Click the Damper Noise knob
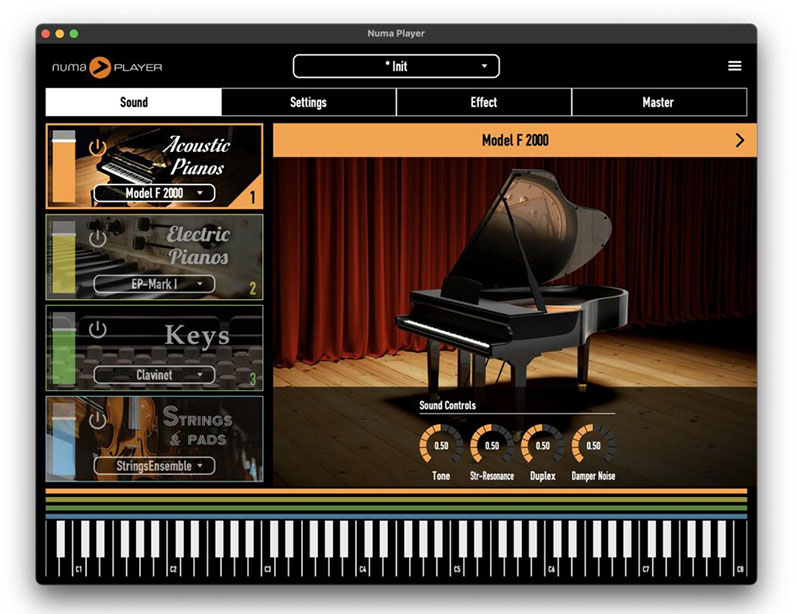The width and height of the screenshot is (796, 614). point(593,445)
